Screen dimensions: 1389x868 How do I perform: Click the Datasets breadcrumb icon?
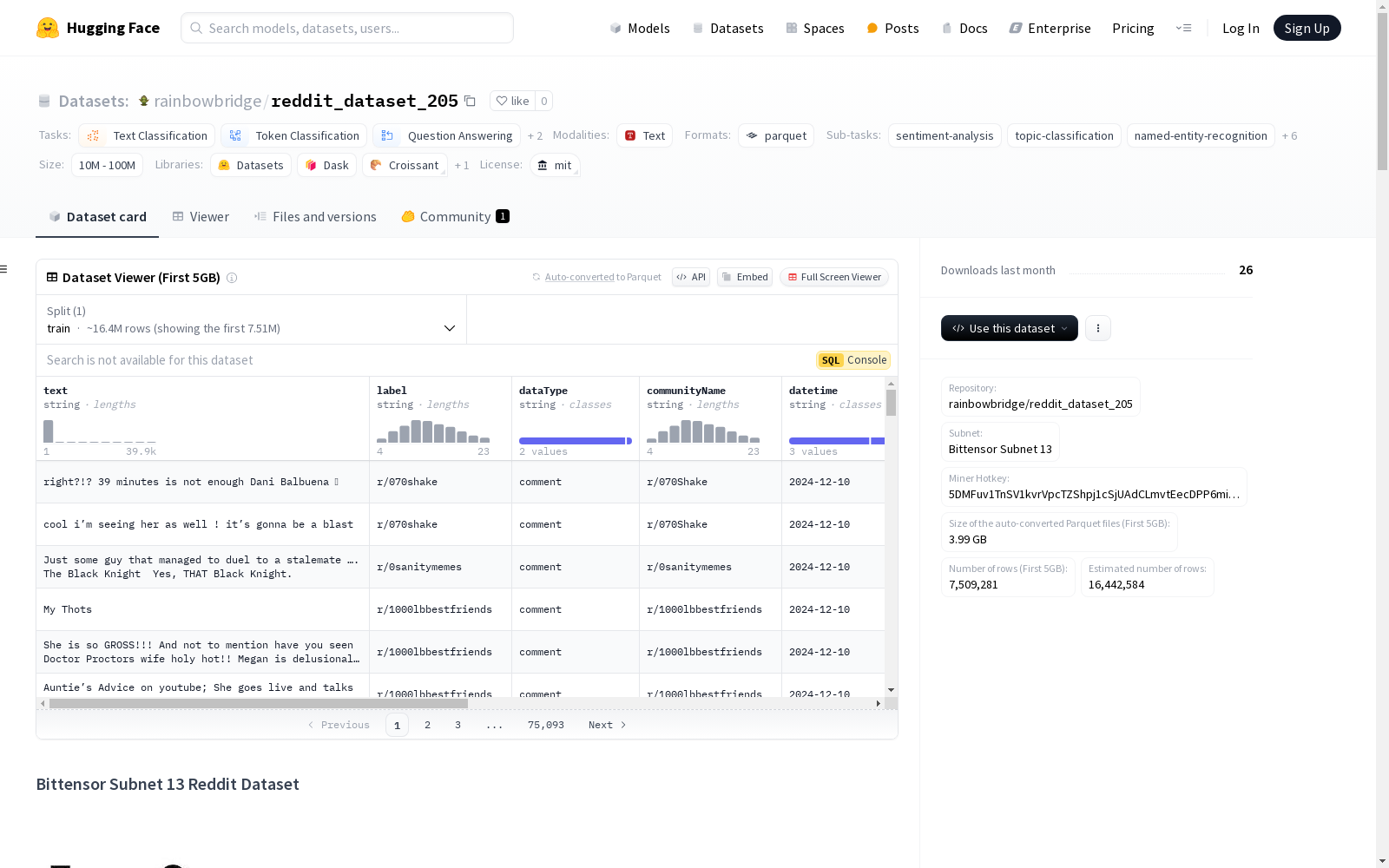pos(44,101)
